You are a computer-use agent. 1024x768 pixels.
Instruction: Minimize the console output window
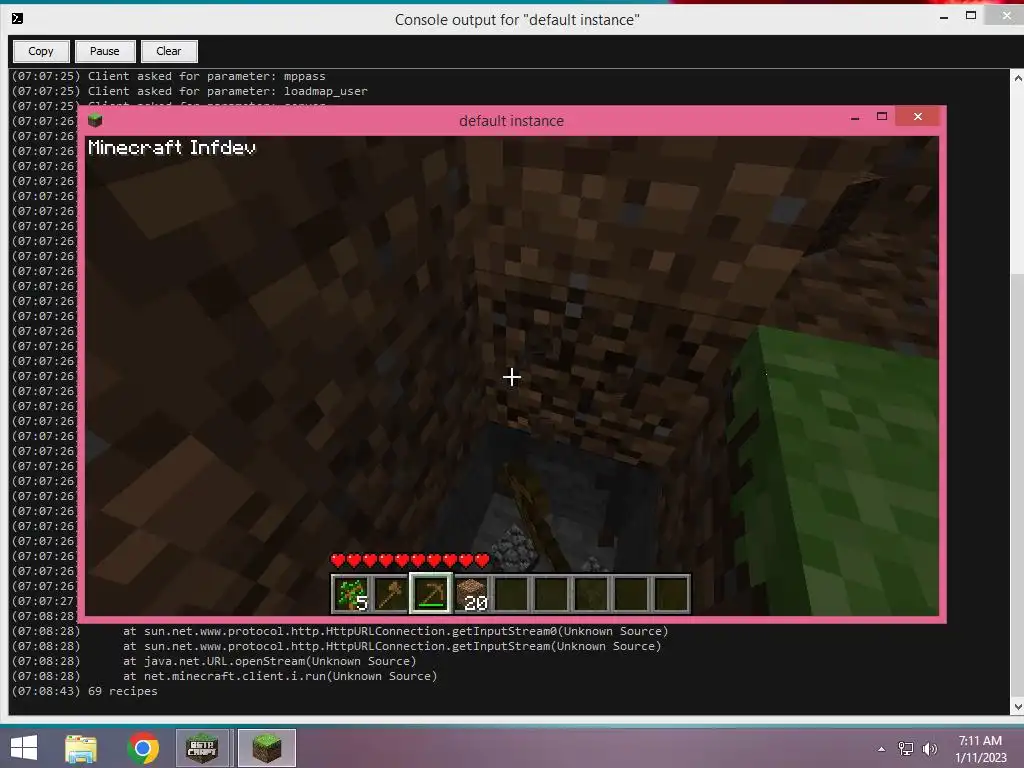coord(944,17)
